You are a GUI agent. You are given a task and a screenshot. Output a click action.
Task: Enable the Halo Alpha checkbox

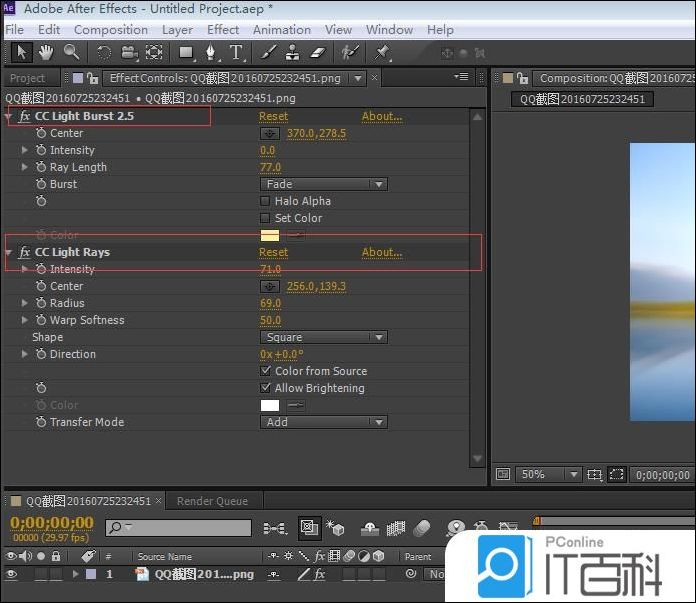point(265,201)
